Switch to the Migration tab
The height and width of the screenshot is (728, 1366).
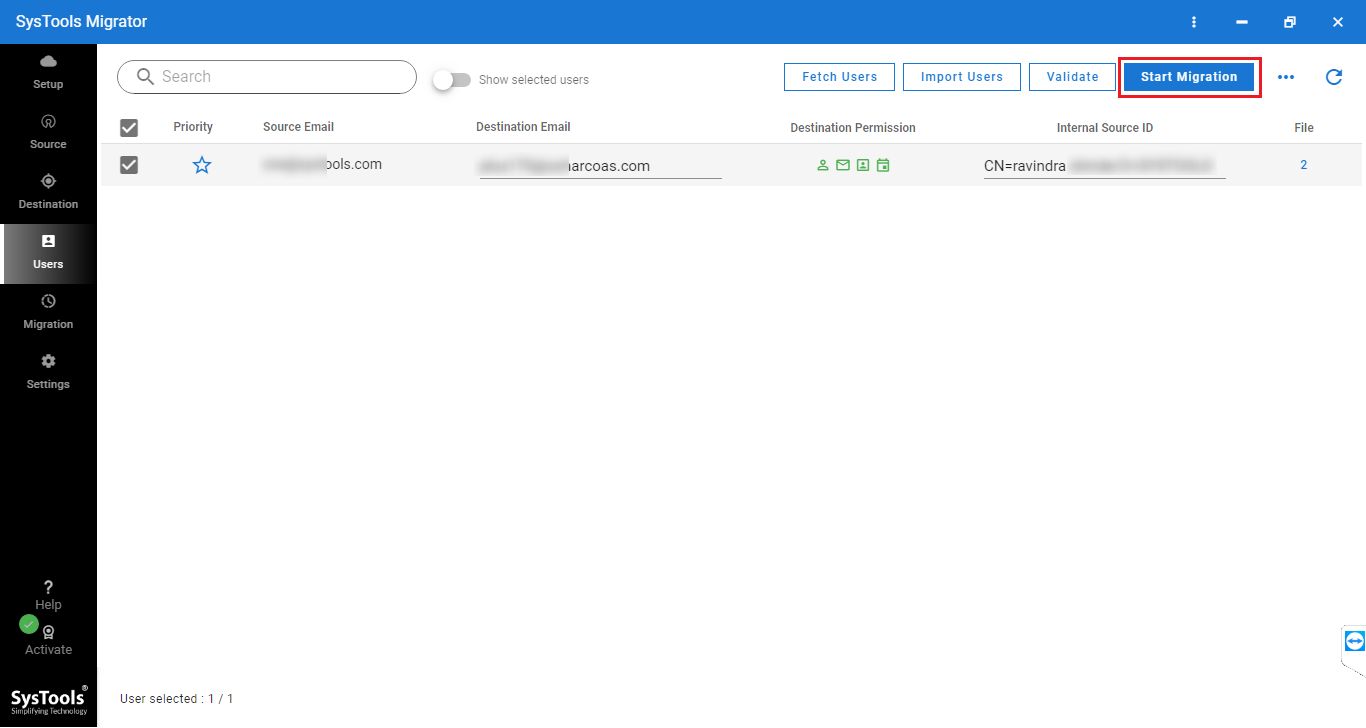[x=48, y=311]
